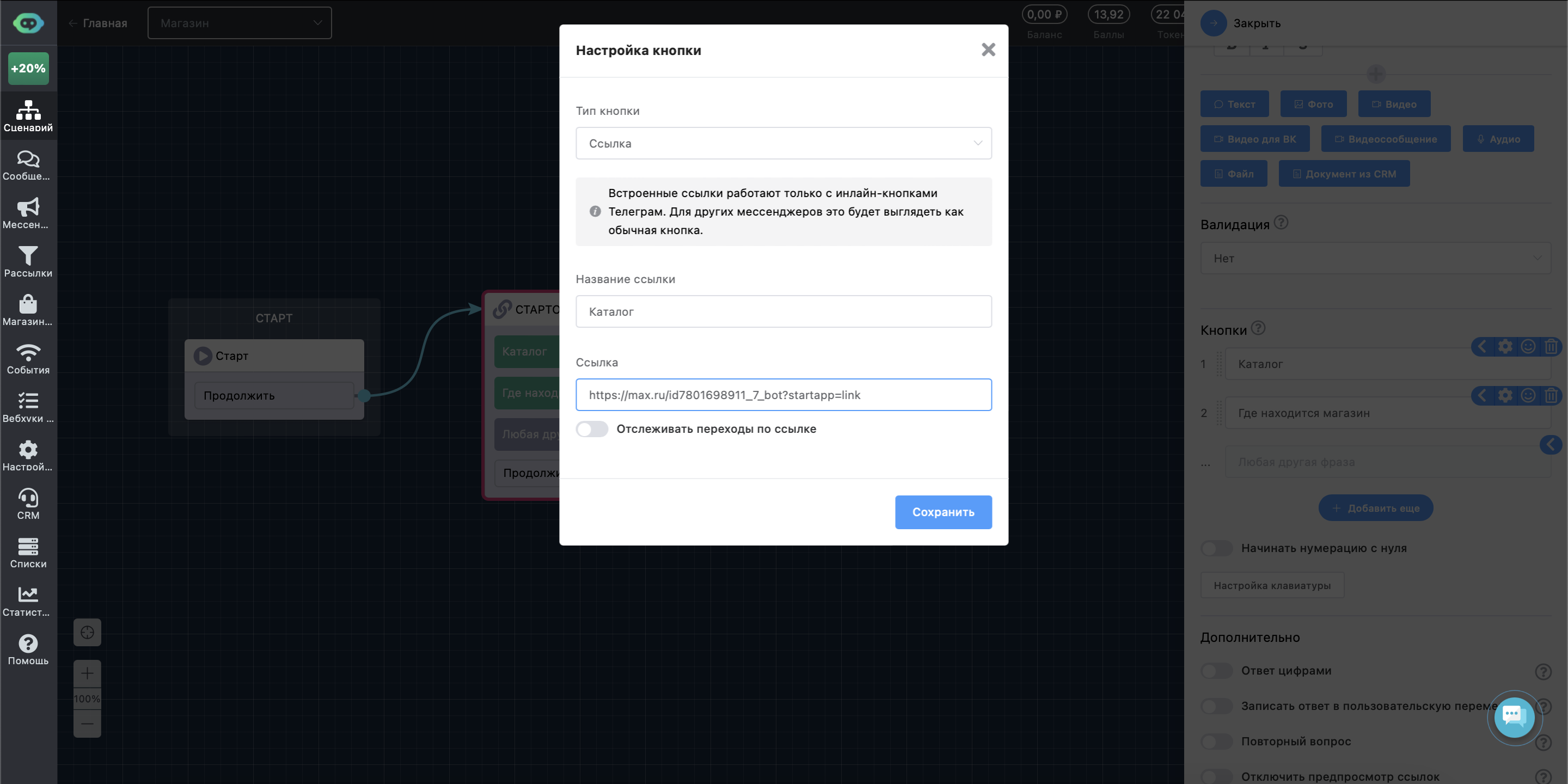Screen dimensions: 1568x784
Task: Open the Списки sidebar item
Action: pos(28,552)
